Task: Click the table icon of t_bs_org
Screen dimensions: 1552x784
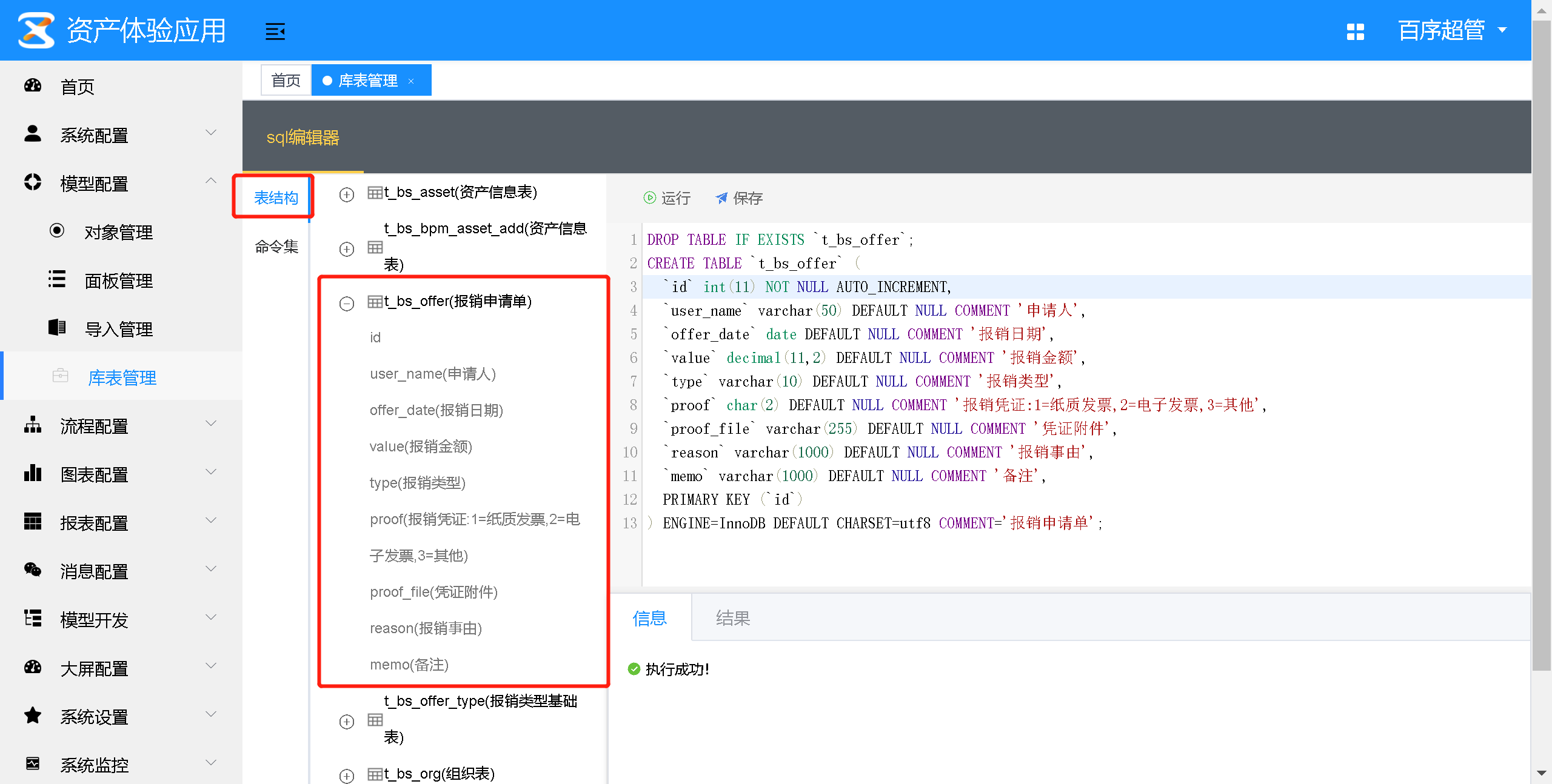Action: pos(375,774)
